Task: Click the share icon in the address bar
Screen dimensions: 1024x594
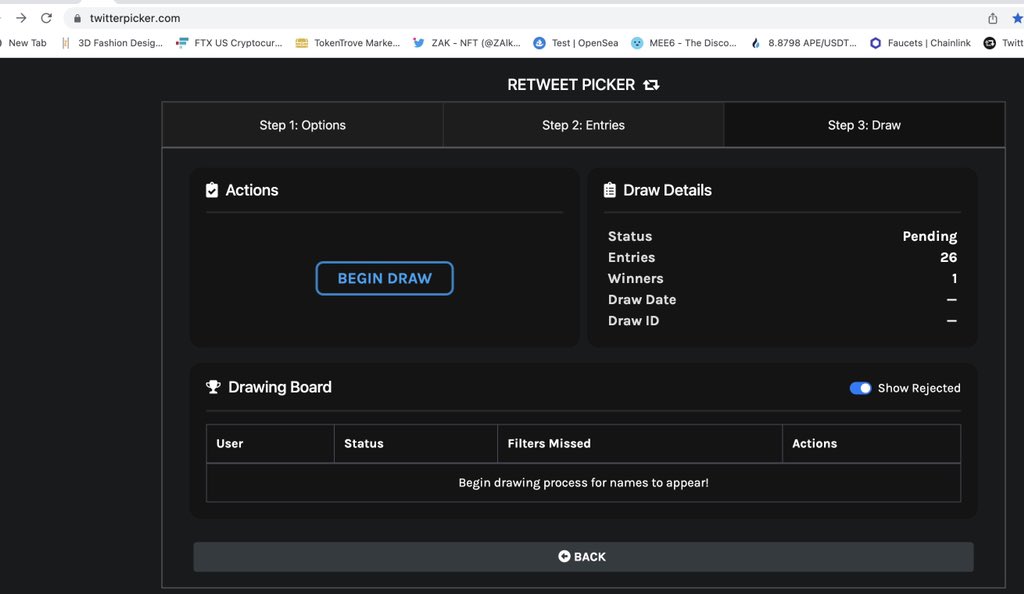Action: (993, 18)
